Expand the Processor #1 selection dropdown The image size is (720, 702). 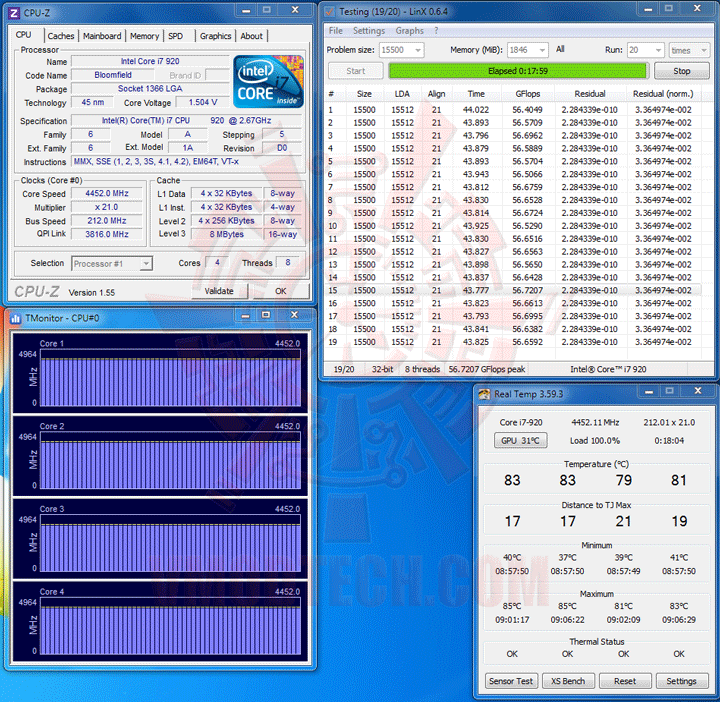tap(146, 264)
